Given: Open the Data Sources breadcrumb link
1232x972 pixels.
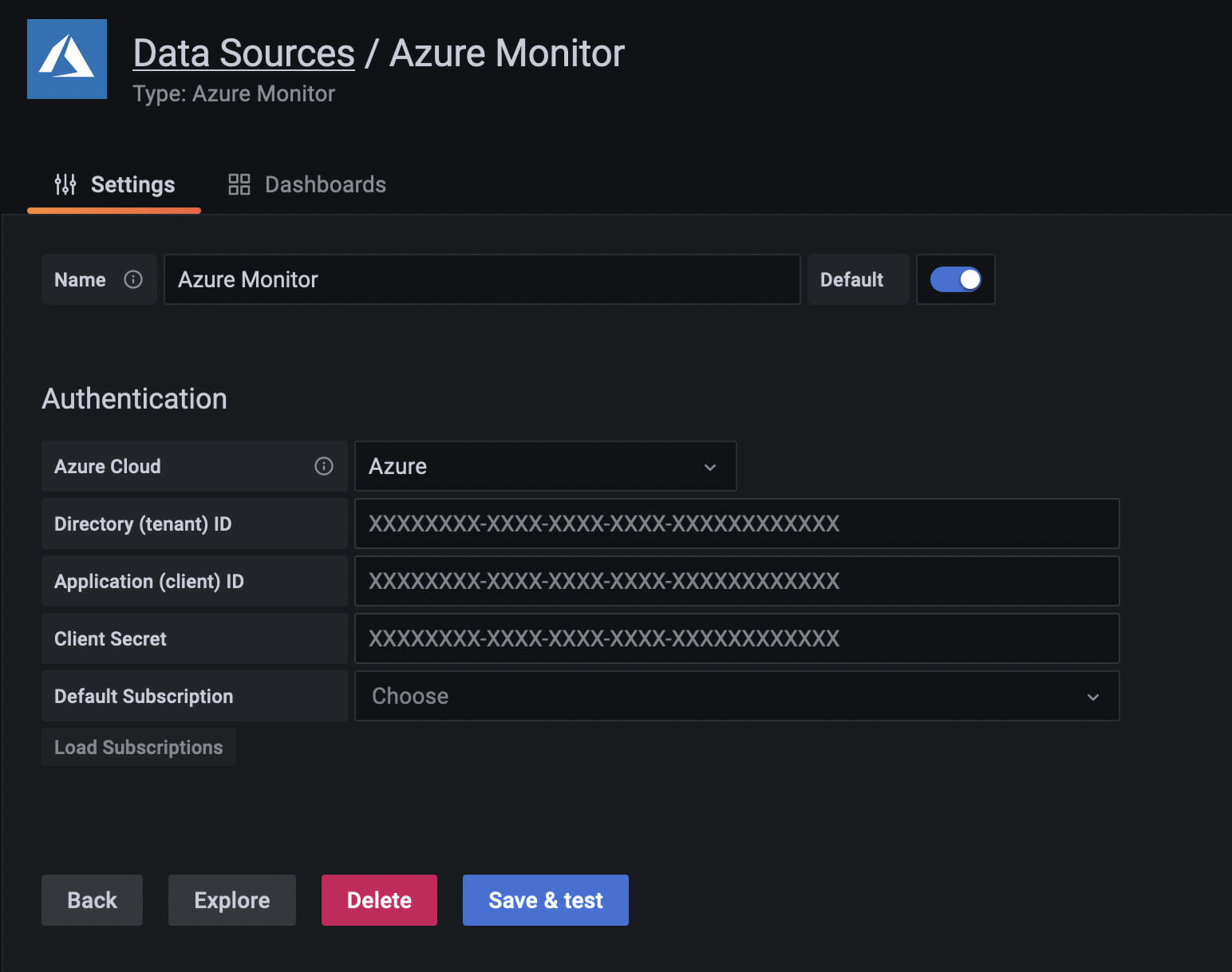Looking at the screenshot, I should [x=243, y=53].
